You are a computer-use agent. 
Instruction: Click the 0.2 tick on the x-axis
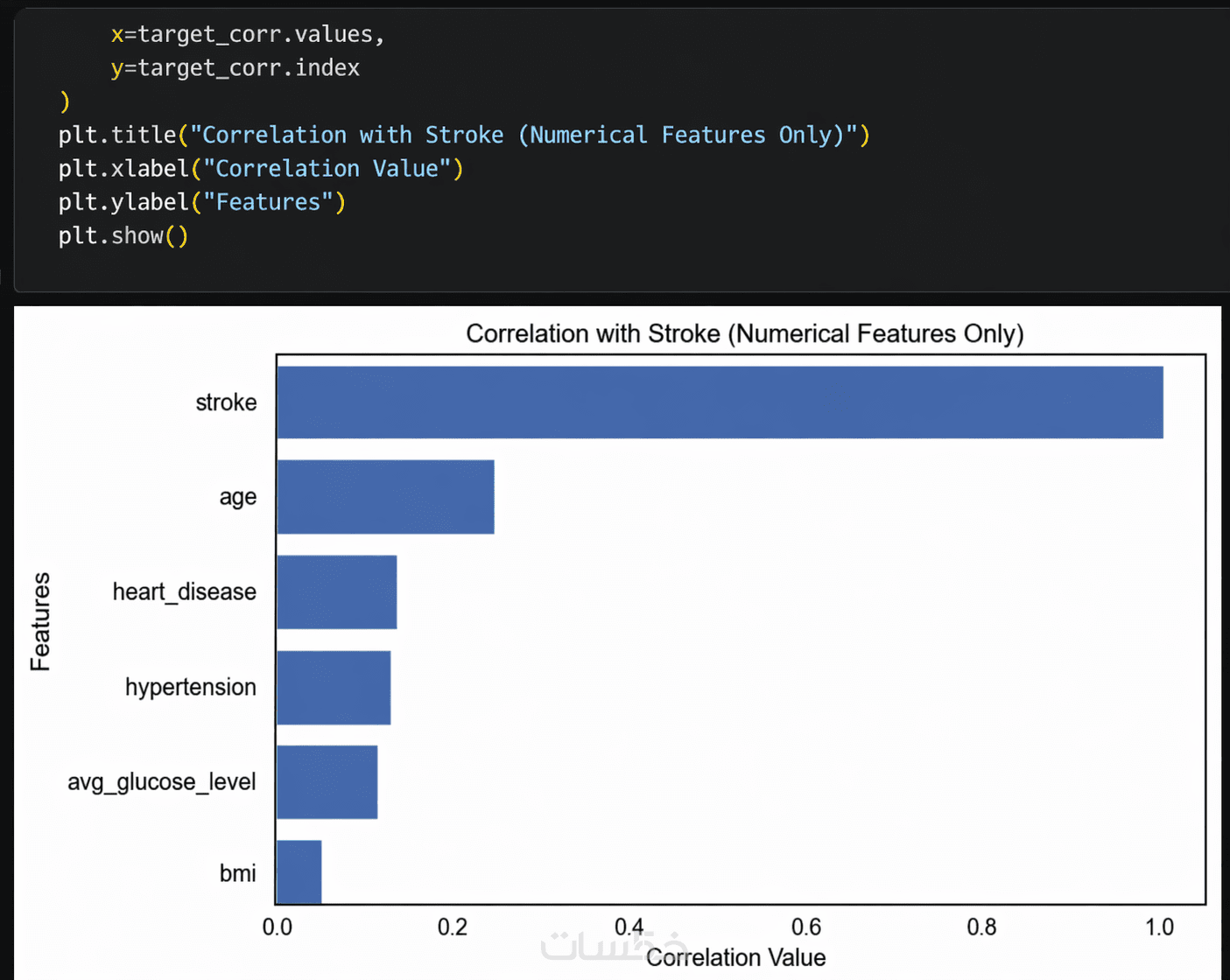pos(453,927)
